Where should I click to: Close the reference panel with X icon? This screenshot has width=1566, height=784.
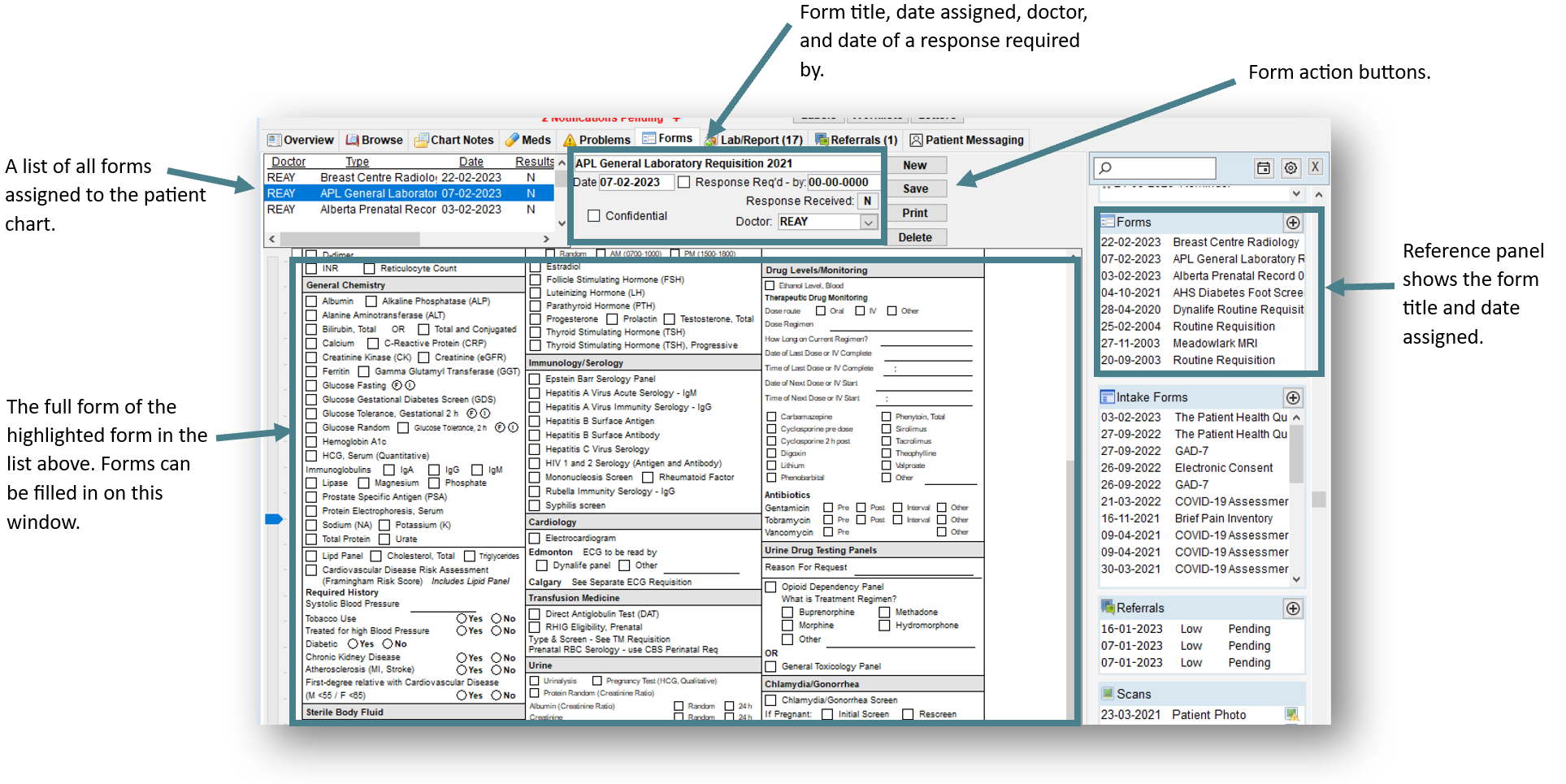(x=1315, y=167)
